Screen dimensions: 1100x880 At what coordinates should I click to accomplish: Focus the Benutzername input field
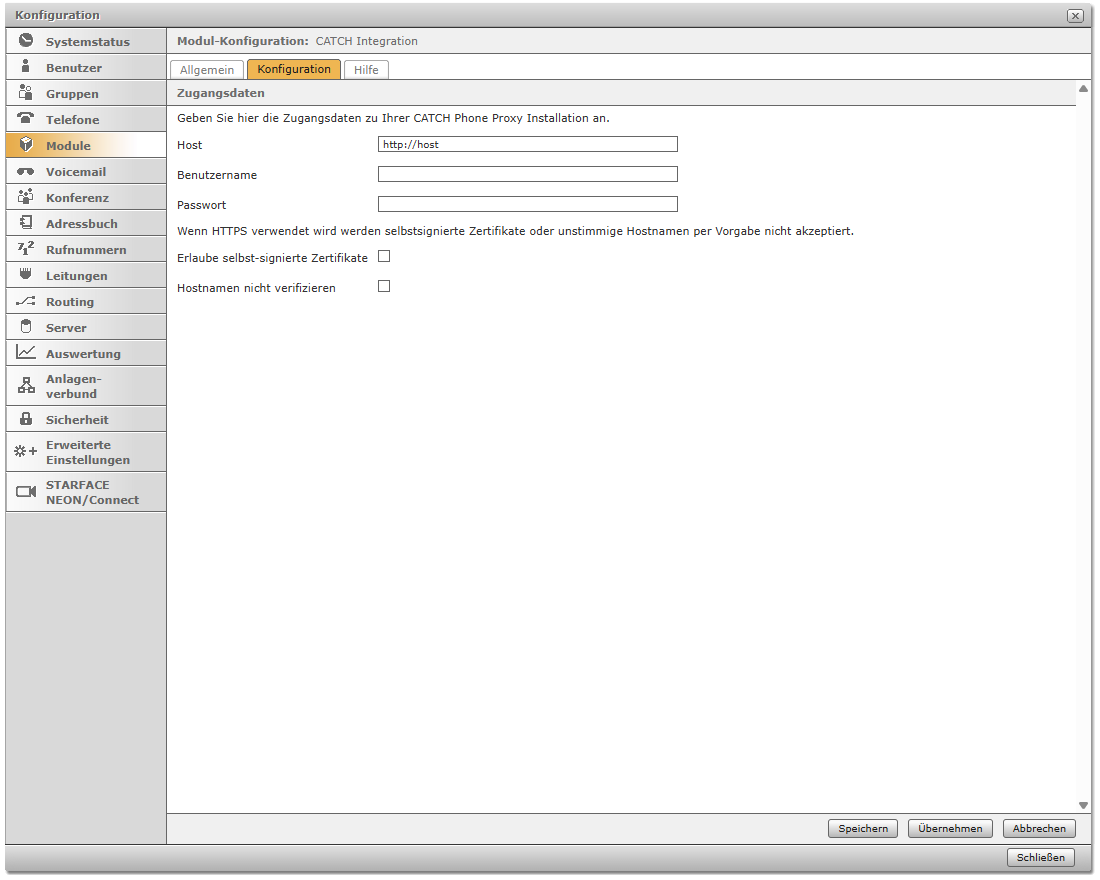[527, 174]
